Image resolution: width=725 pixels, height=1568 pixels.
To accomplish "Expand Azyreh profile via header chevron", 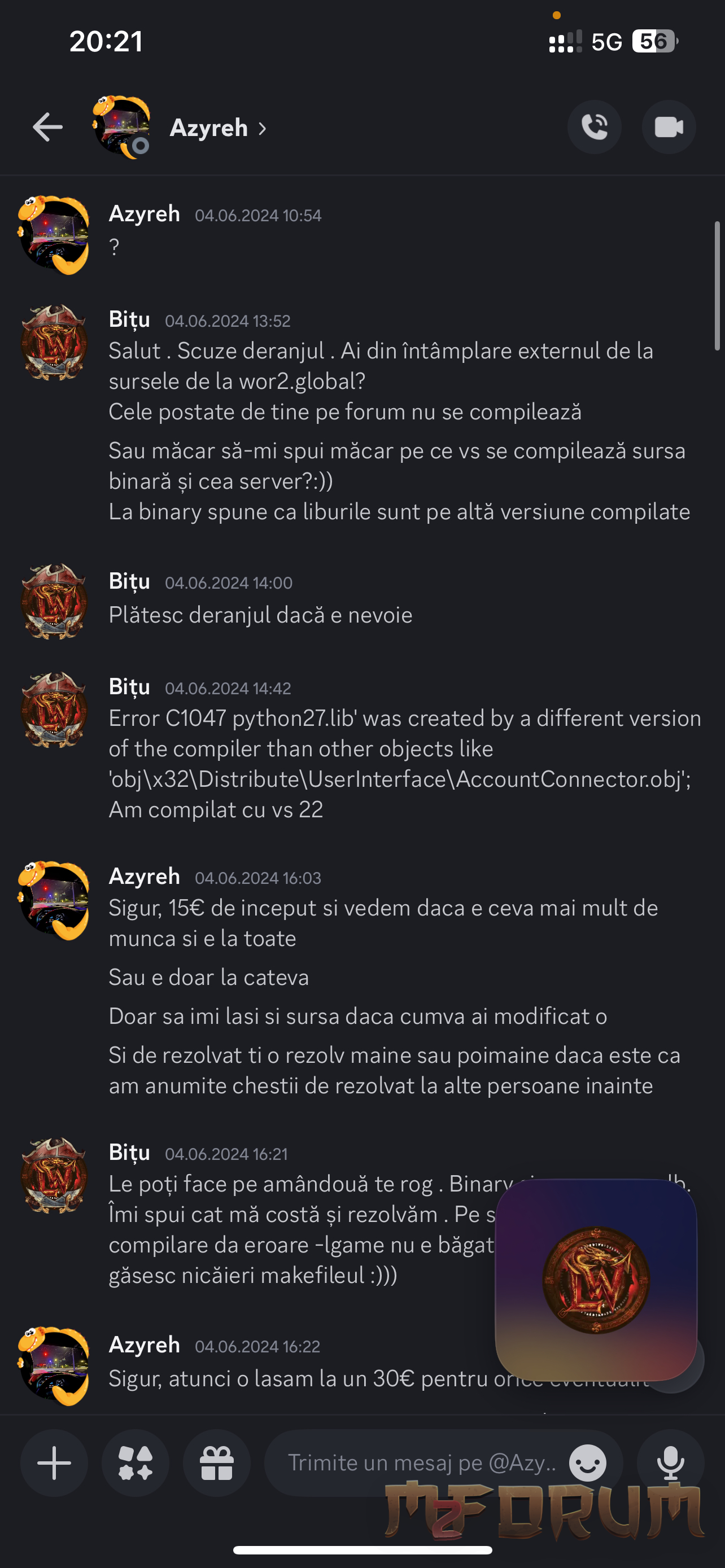I will [263, 129].
